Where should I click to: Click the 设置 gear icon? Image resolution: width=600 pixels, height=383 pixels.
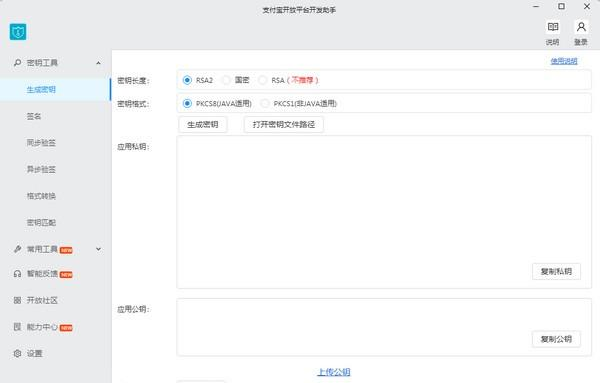pyautogui.click(x=17, y=354)
